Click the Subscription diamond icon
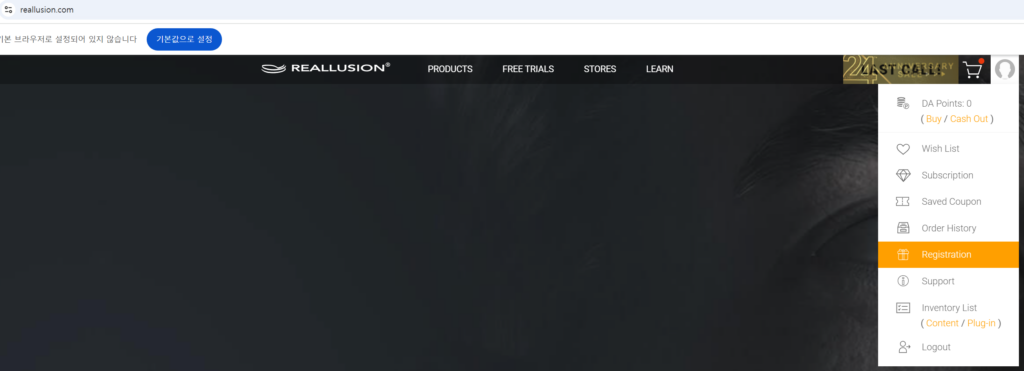The image size is (1024, 371). [x=903, y=175]
